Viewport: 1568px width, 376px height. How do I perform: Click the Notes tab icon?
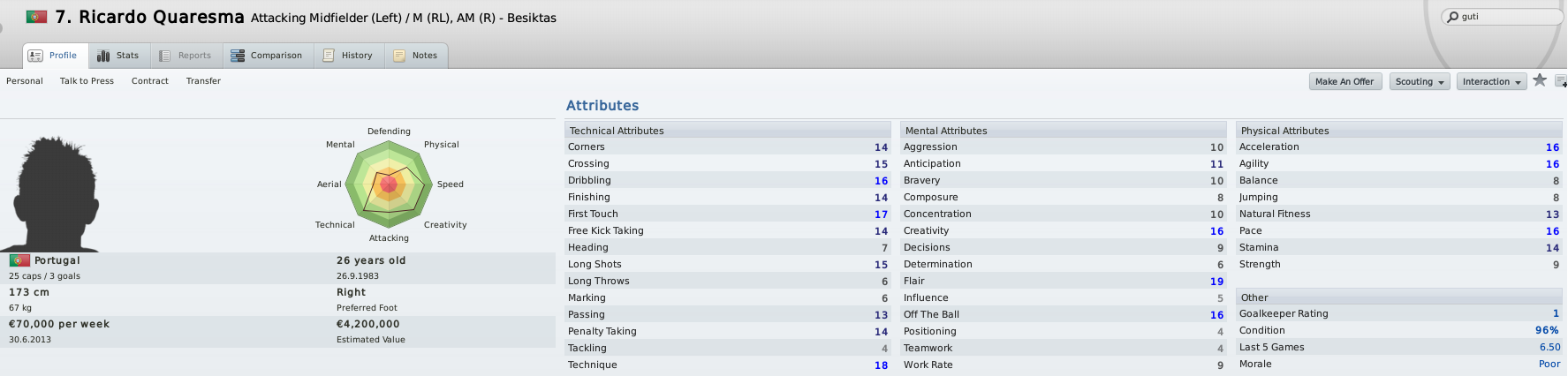[x=399, y=56]
